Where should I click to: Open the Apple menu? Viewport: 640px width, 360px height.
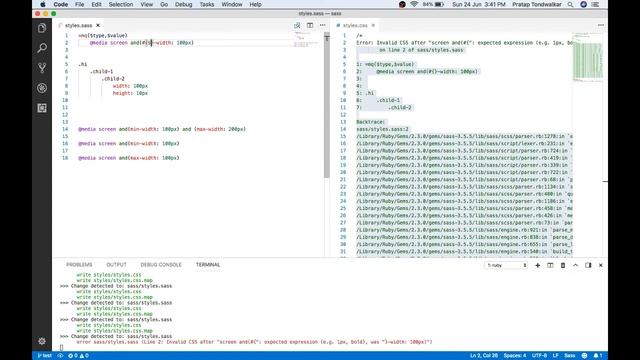(x=43, y=4)
